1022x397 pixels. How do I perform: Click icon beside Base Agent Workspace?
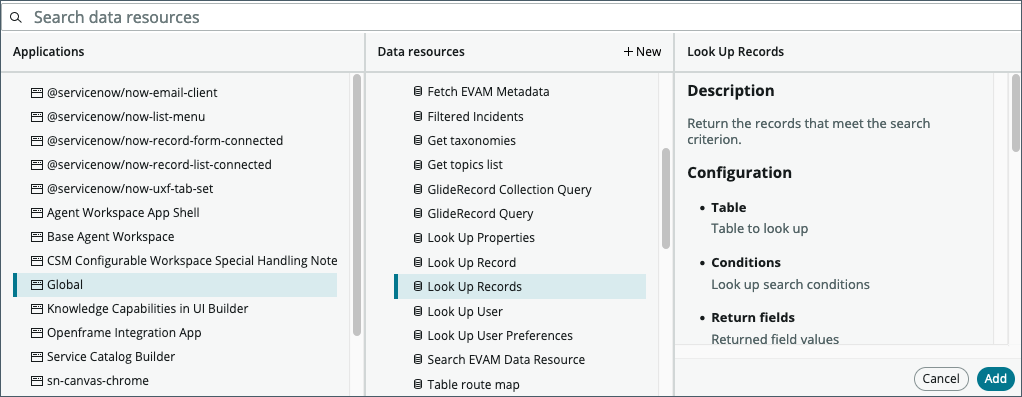click(x=37, y=237)
